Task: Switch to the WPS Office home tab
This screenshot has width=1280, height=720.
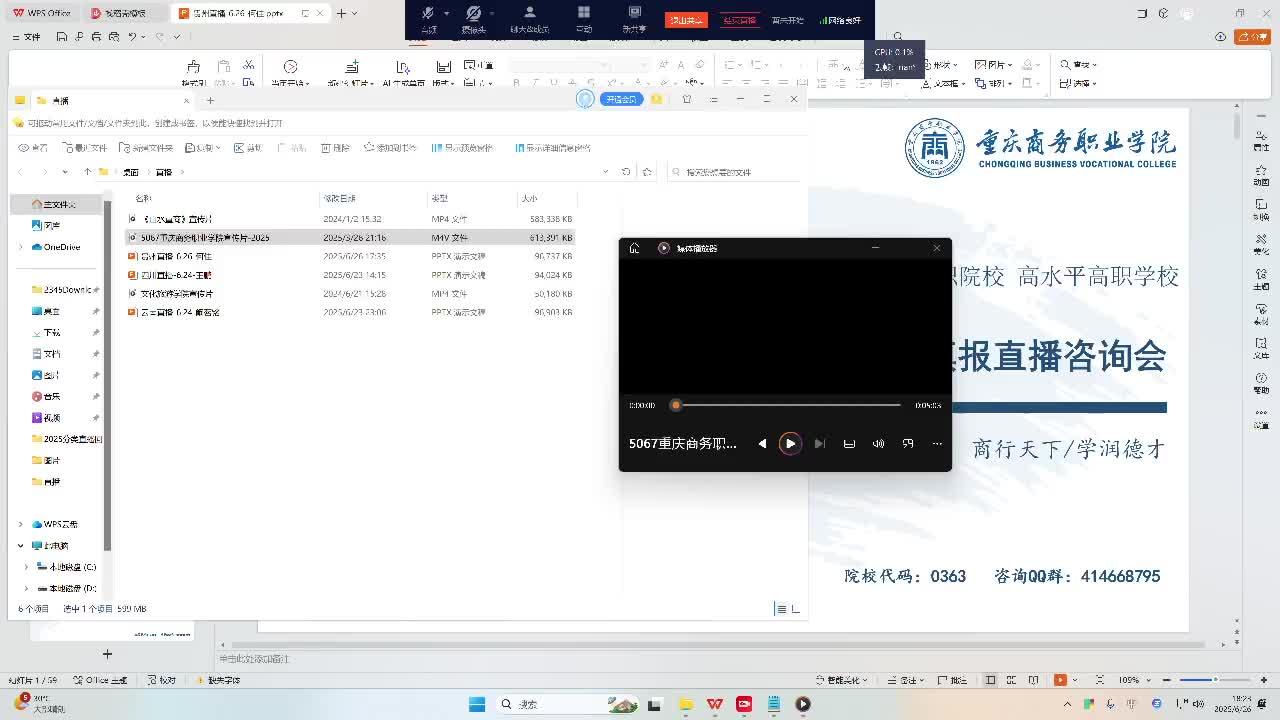Action: tap(42, 13)
